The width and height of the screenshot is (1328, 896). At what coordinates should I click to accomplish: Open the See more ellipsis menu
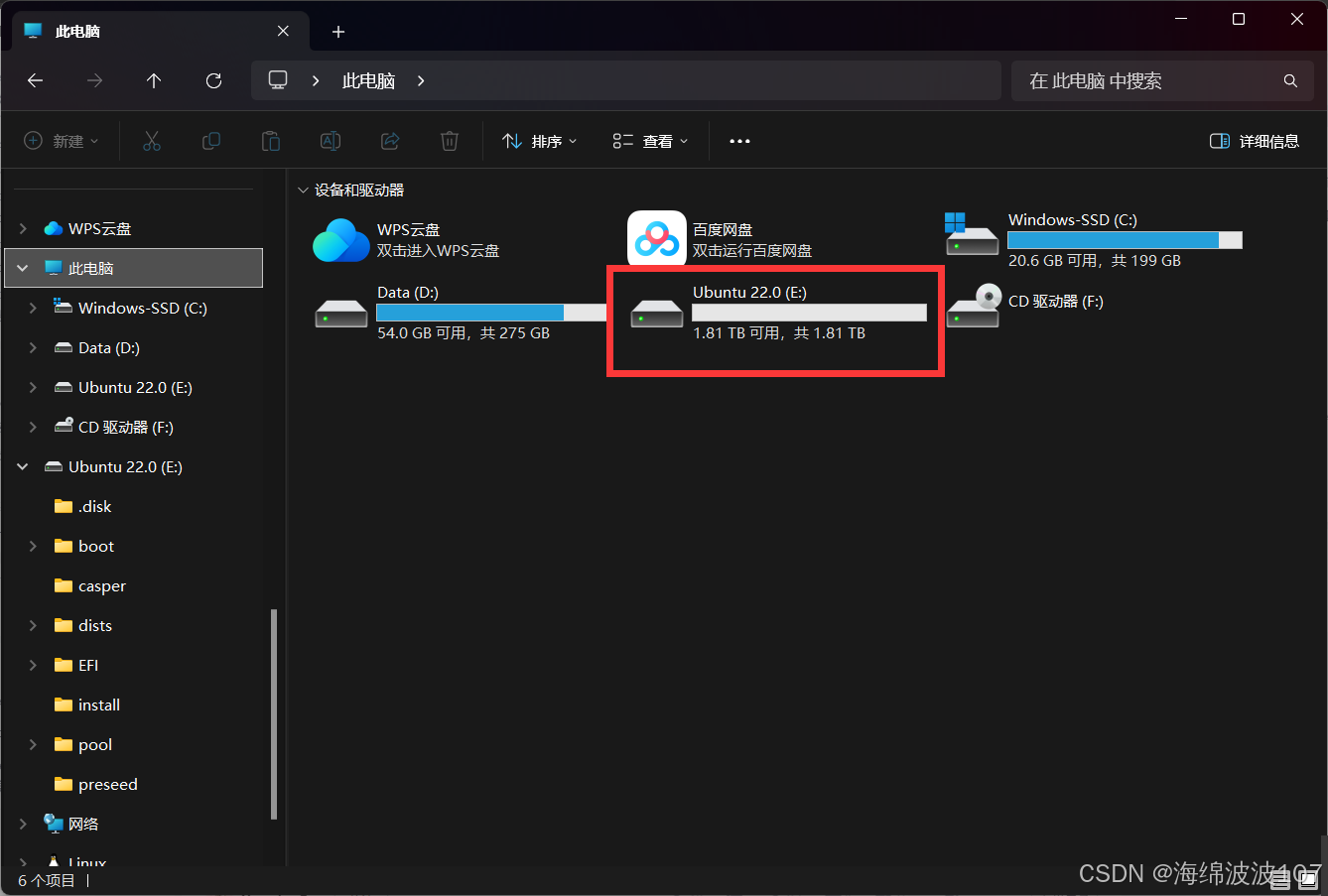coord(739,141)
